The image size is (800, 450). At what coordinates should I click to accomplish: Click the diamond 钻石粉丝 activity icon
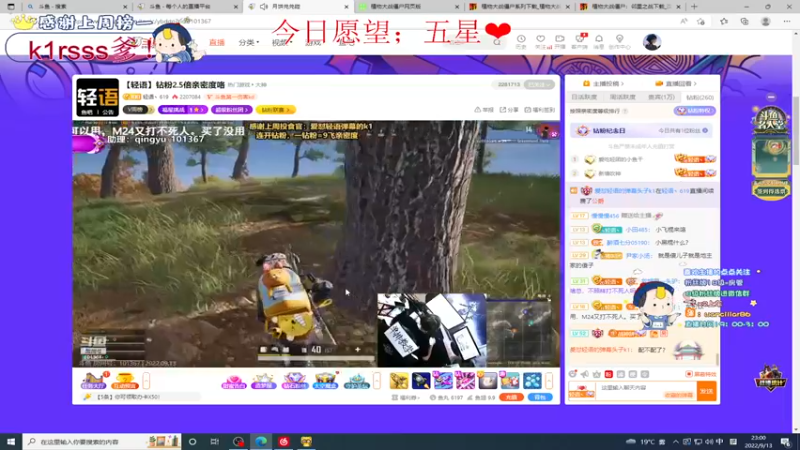click(295, 381)
